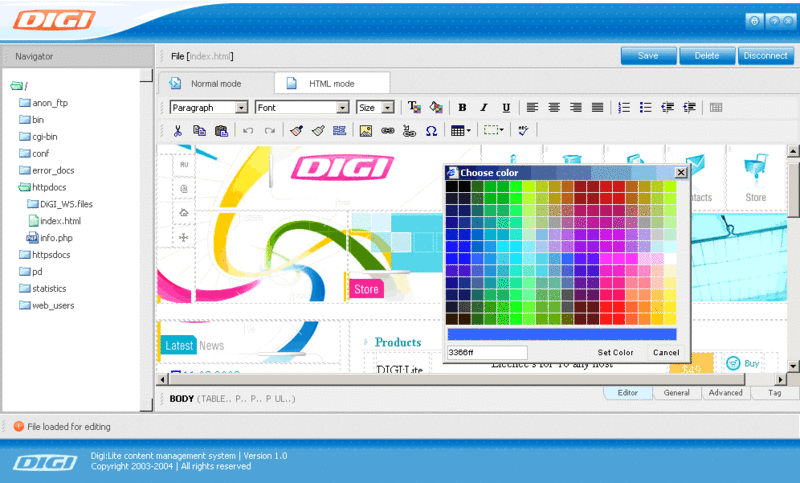Toggle italic formatting
The height and width of the screenshot is (483, 800).
(484, 108)
